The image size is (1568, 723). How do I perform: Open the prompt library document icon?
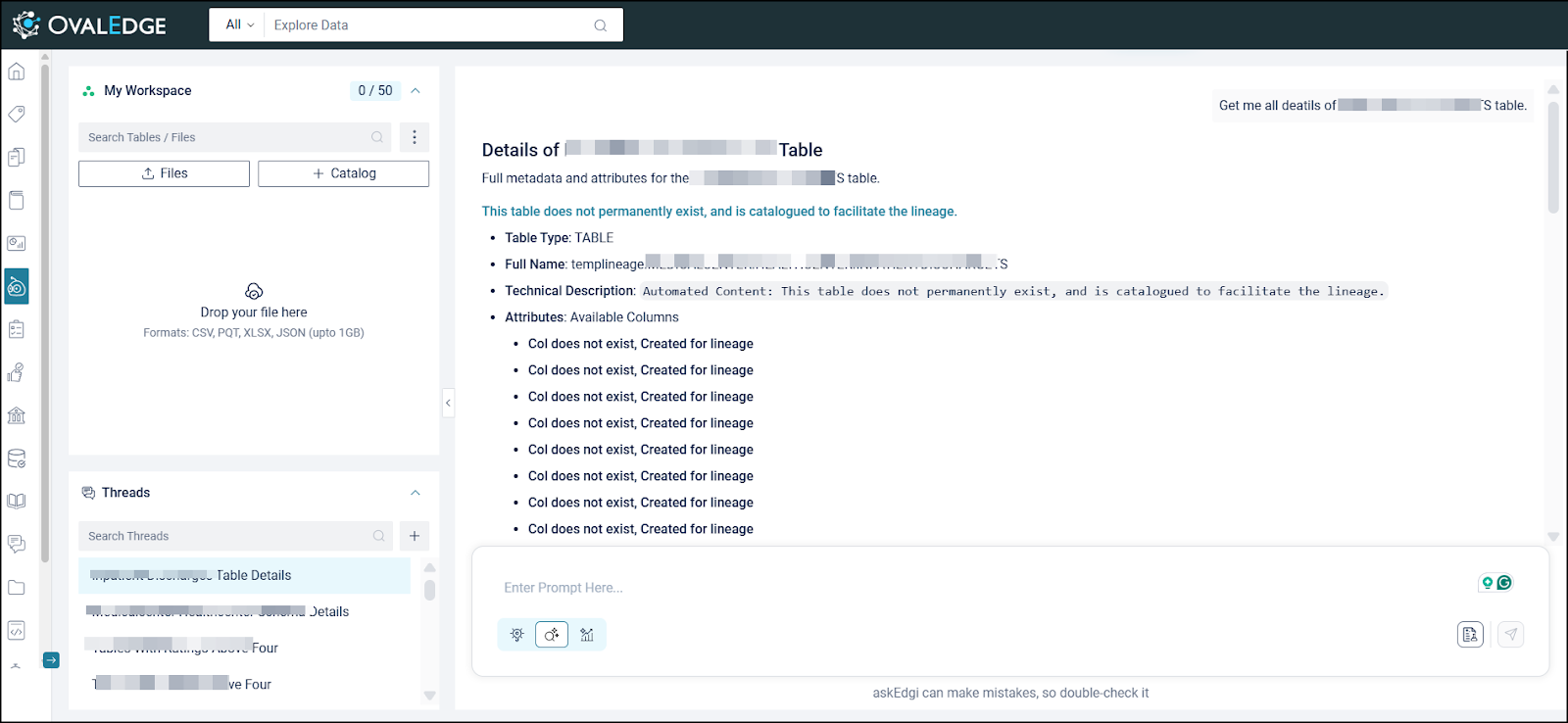(1470, 635)
